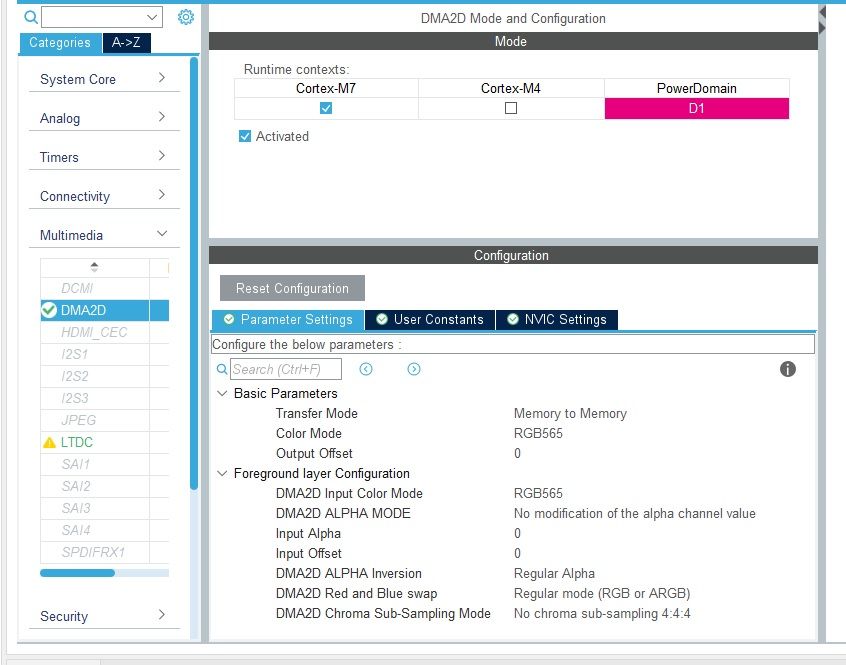
Task: Click the parameter search magnifier icon
Action: pos(222,369)
